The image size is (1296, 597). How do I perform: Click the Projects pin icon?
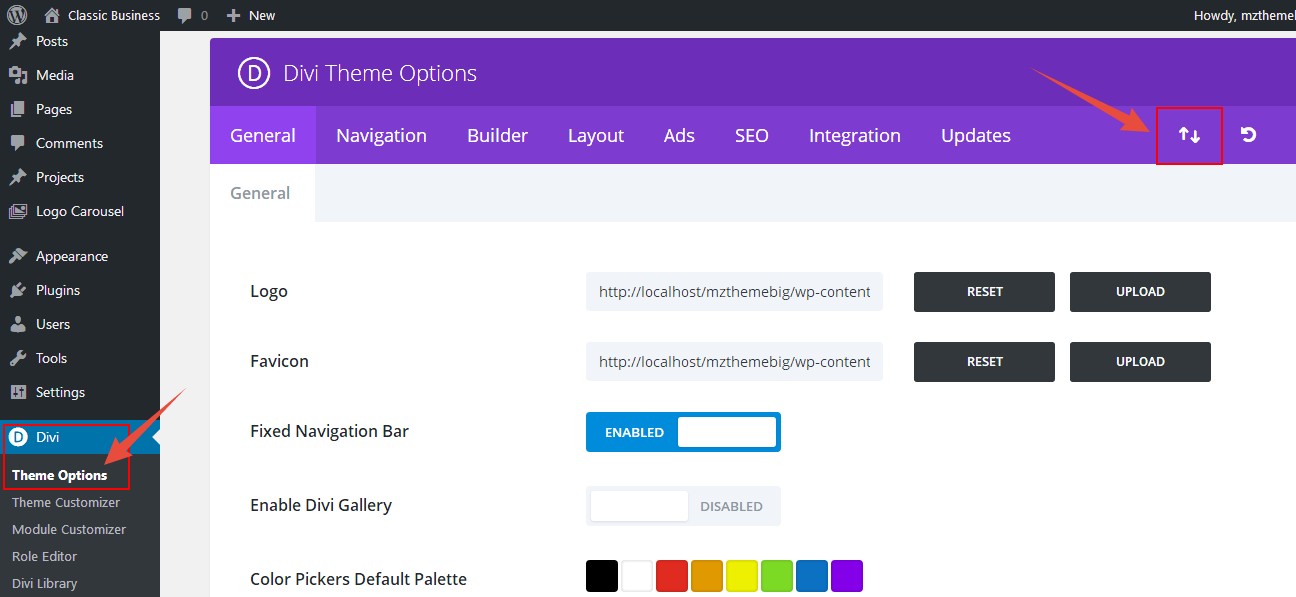[x=18, y=177]
